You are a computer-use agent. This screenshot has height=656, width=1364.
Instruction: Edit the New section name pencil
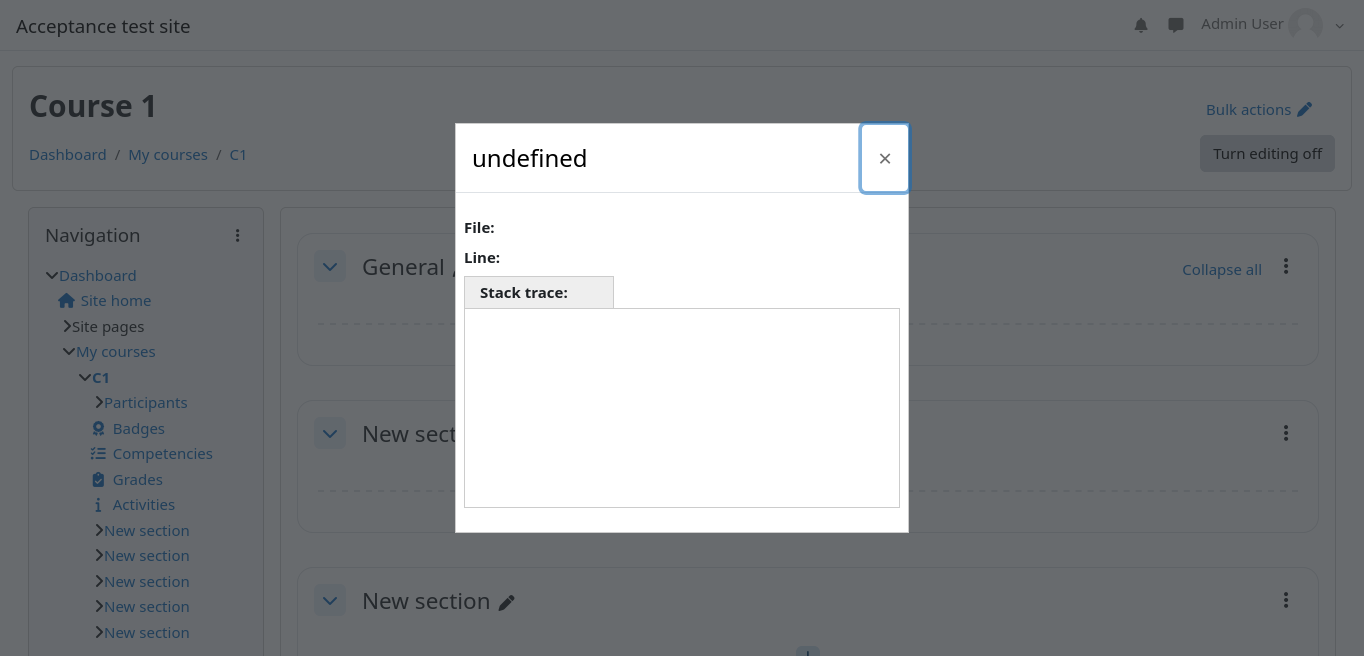pyautogui.click(x=507, y=602)
